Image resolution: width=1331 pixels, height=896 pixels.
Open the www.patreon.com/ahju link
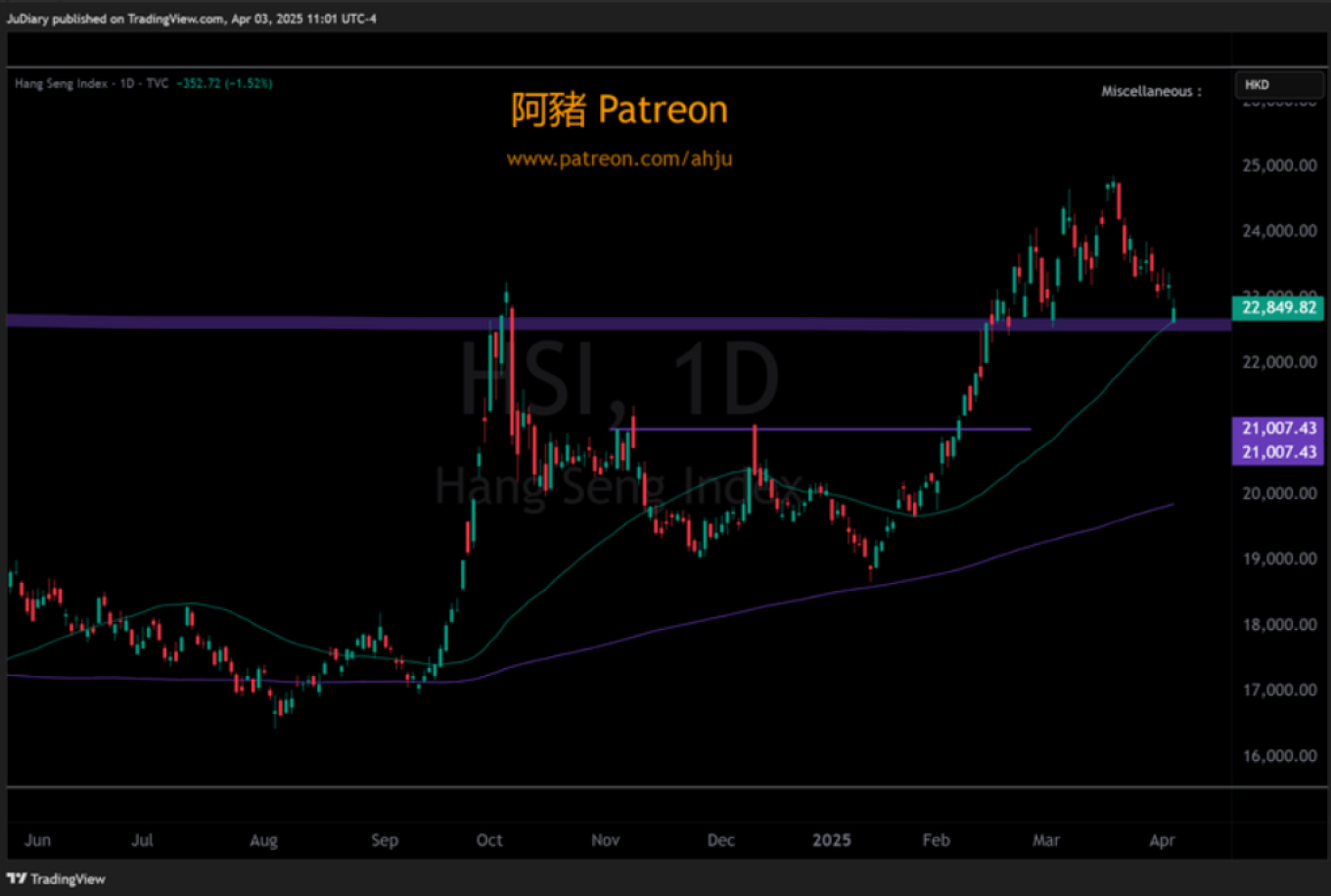click(x=619, y=158)
